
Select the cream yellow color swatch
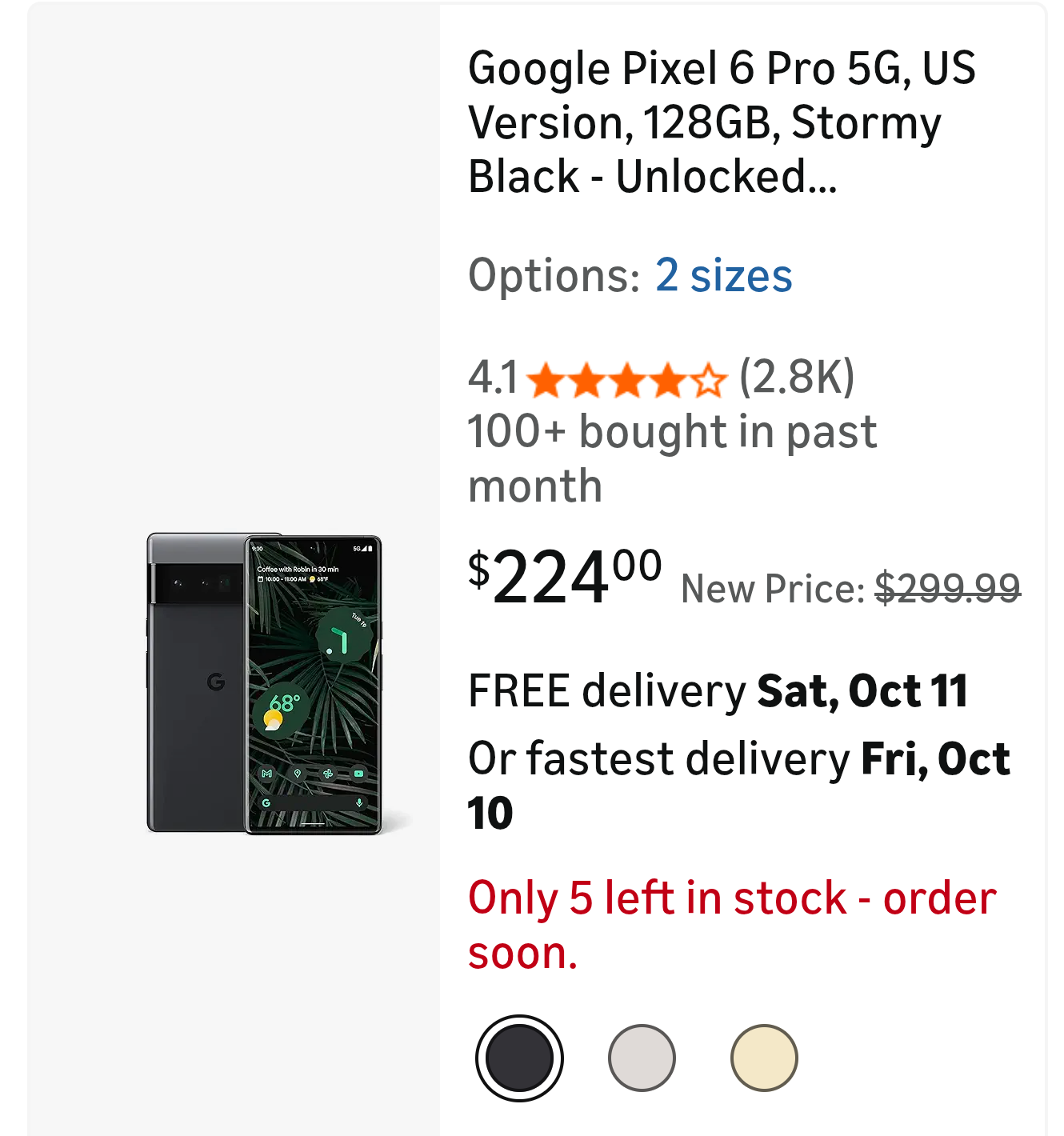pos(764,1058)
